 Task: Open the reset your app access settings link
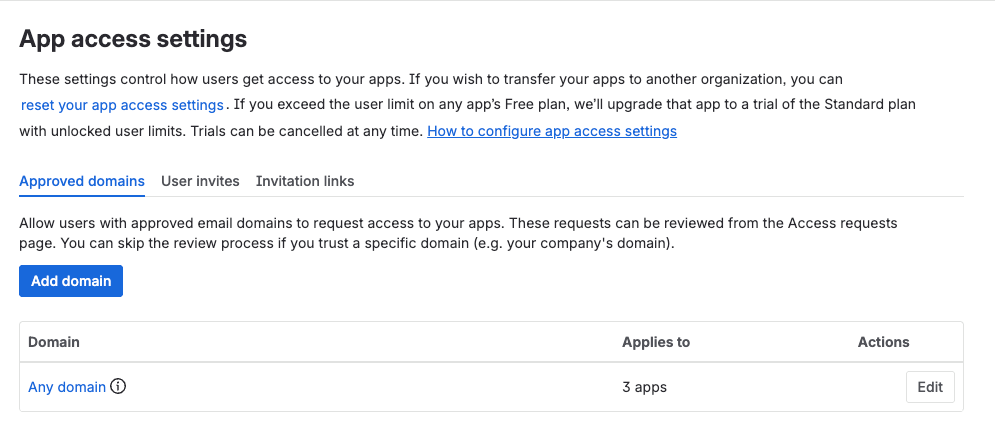coord(122,105)
